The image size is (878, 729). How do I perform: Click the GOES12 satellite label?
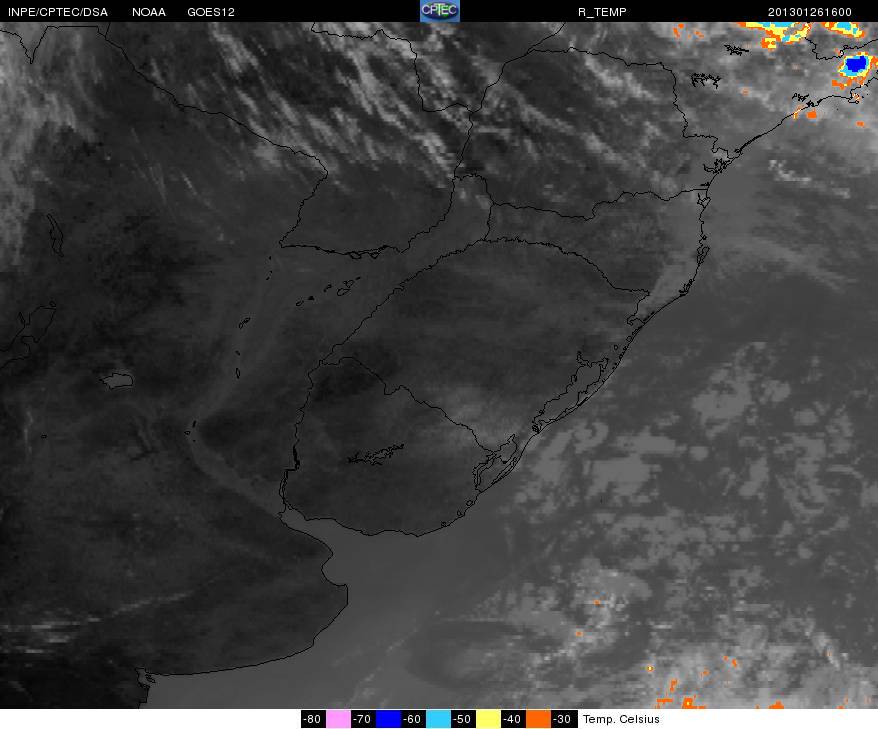(x=211, y=12)
